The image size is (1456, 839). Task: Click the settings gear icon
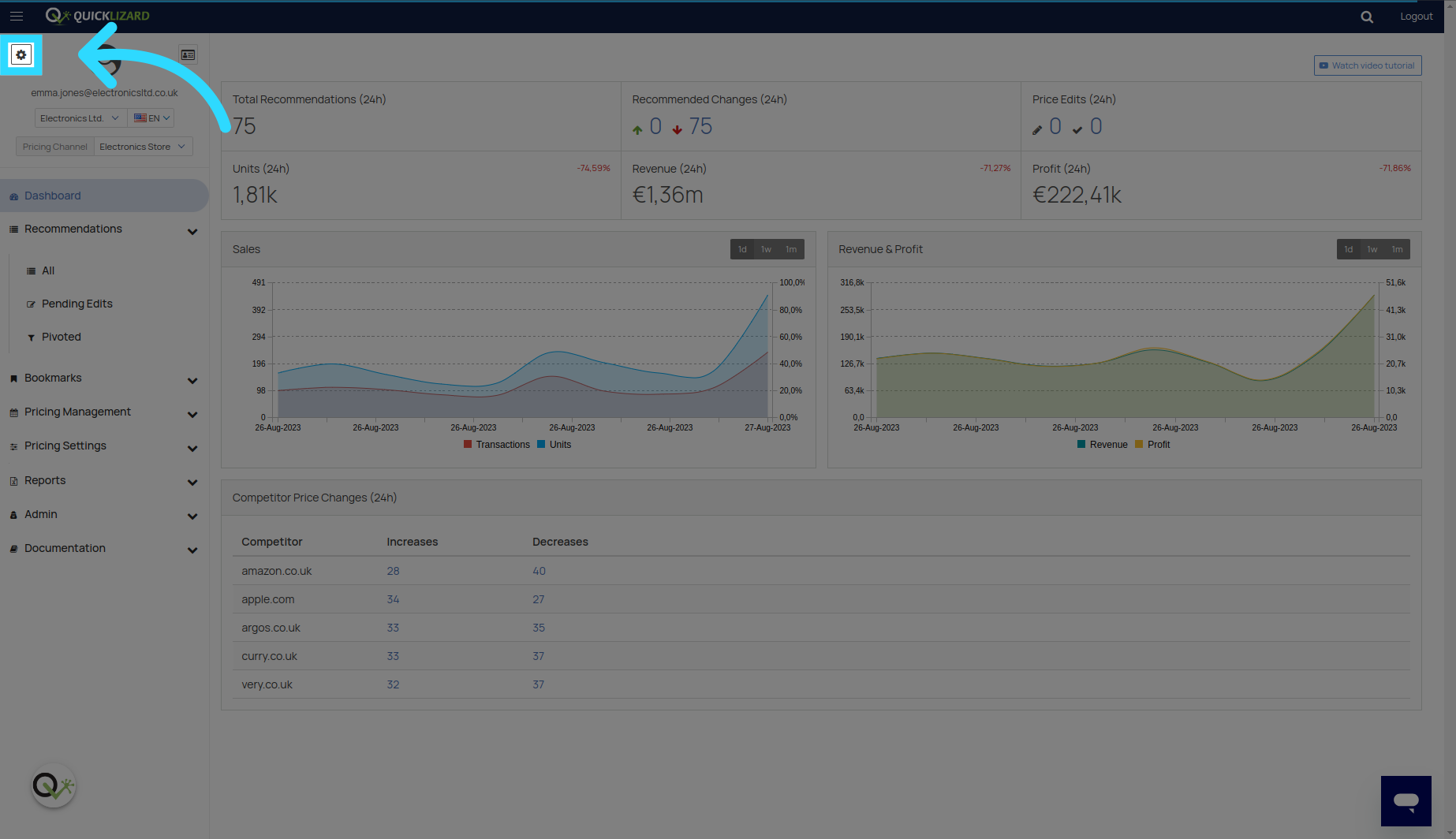point(21,55)
